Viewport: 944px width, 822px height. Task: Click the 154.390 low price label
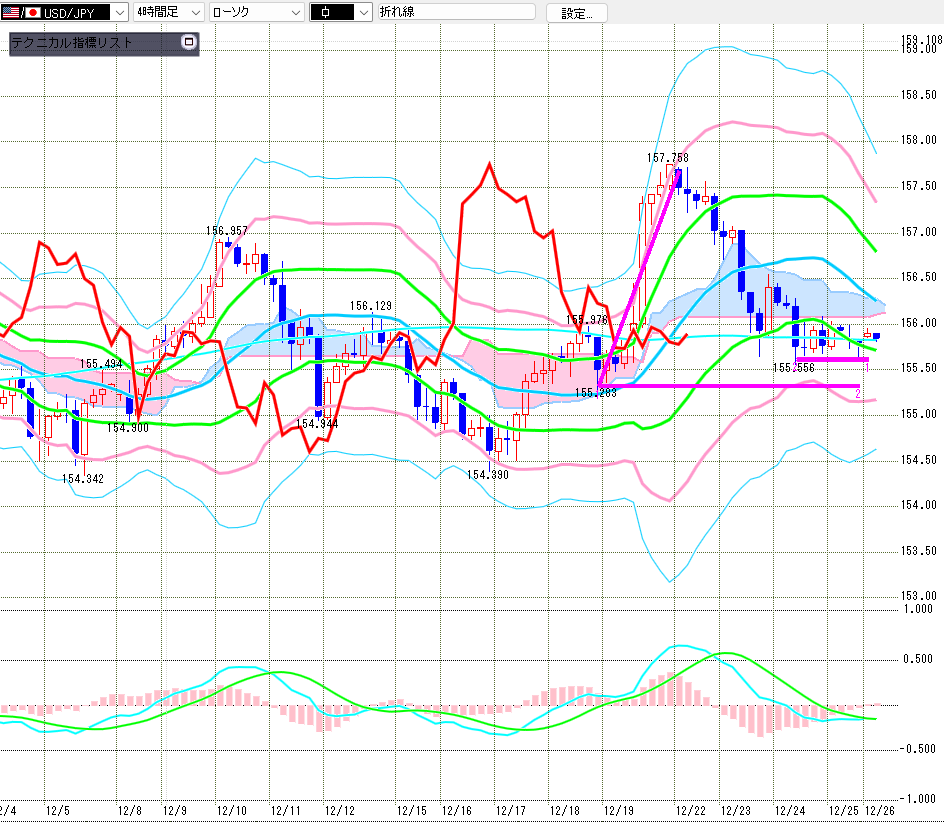pos(488,474)
